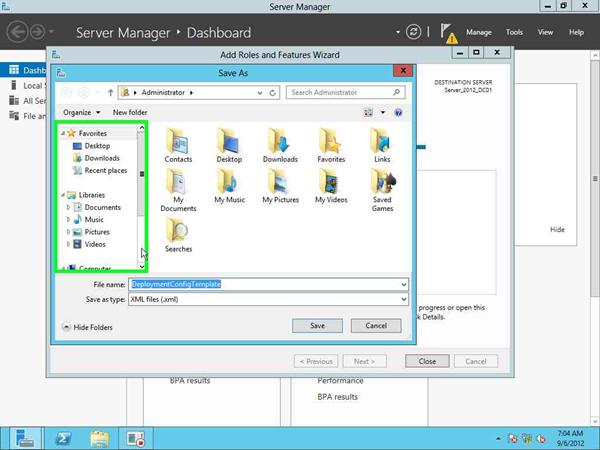This screenshot has height=450, width=600.
Task: Click the change view icon in Save As
Action: point(368,112)
